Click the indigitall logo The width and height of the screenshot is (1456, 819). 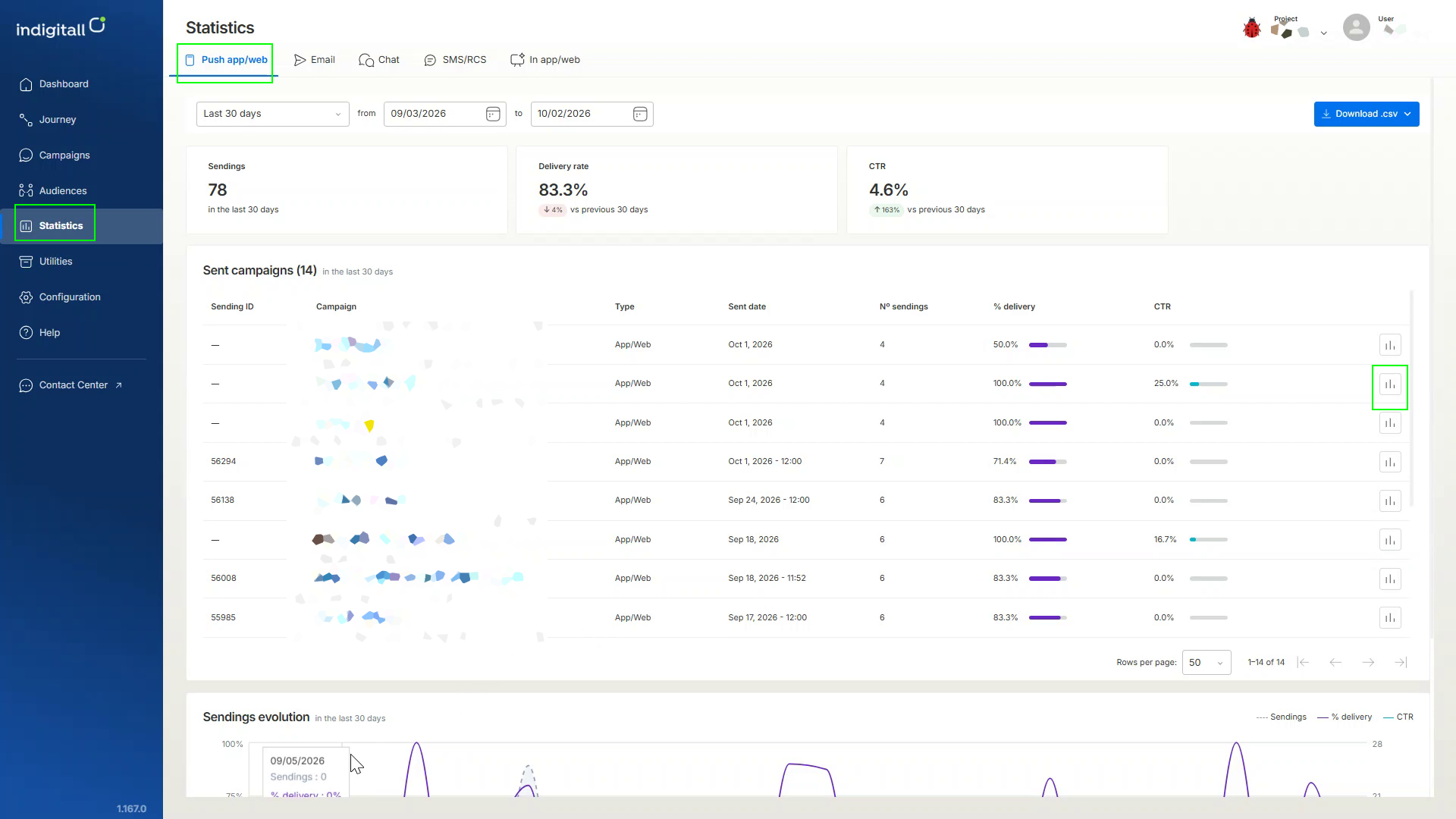pos(61,27)
